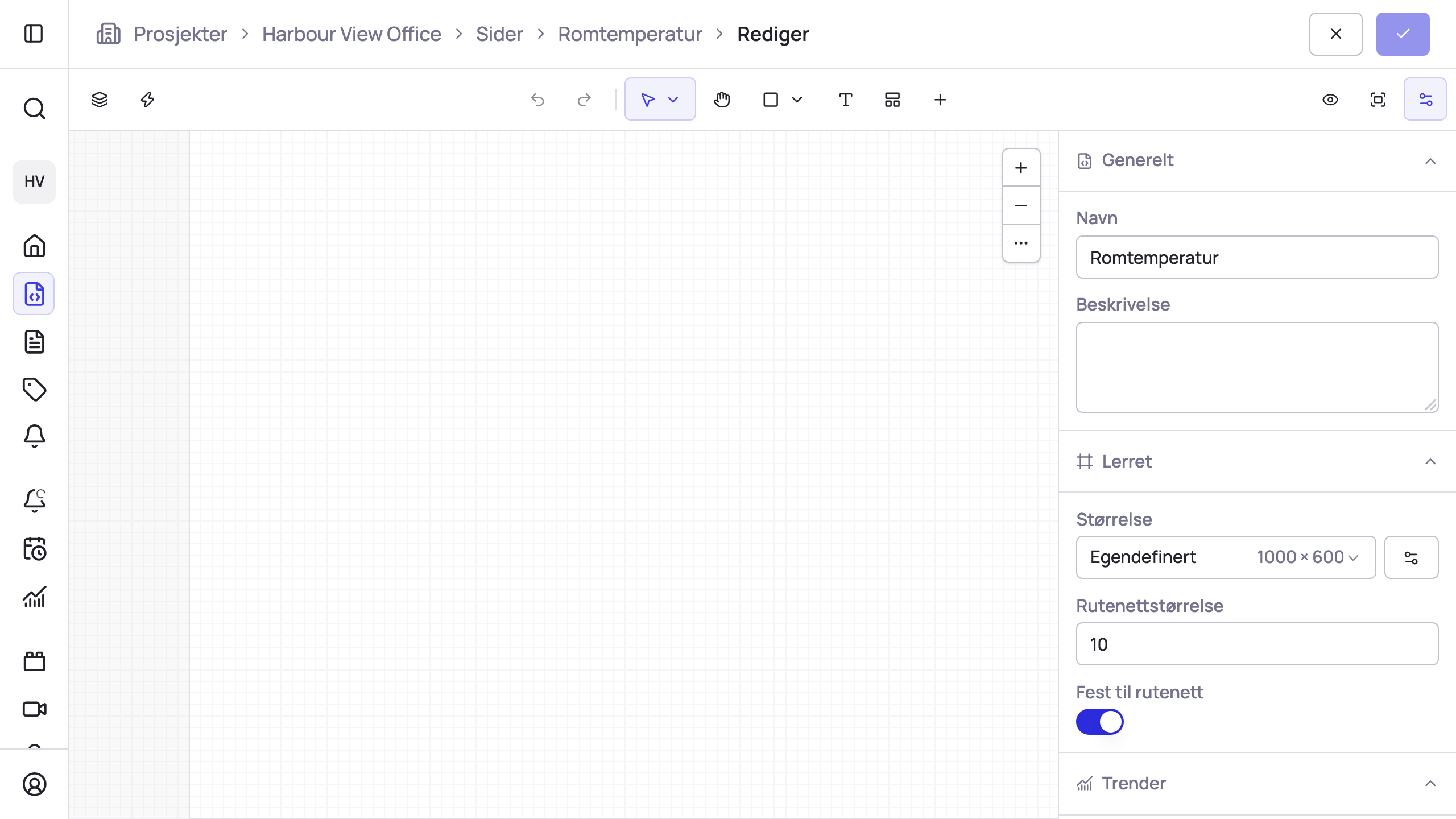
Task: Open the documents icon in sidebar
Action: pyautogui.click(x=34, y=342)
